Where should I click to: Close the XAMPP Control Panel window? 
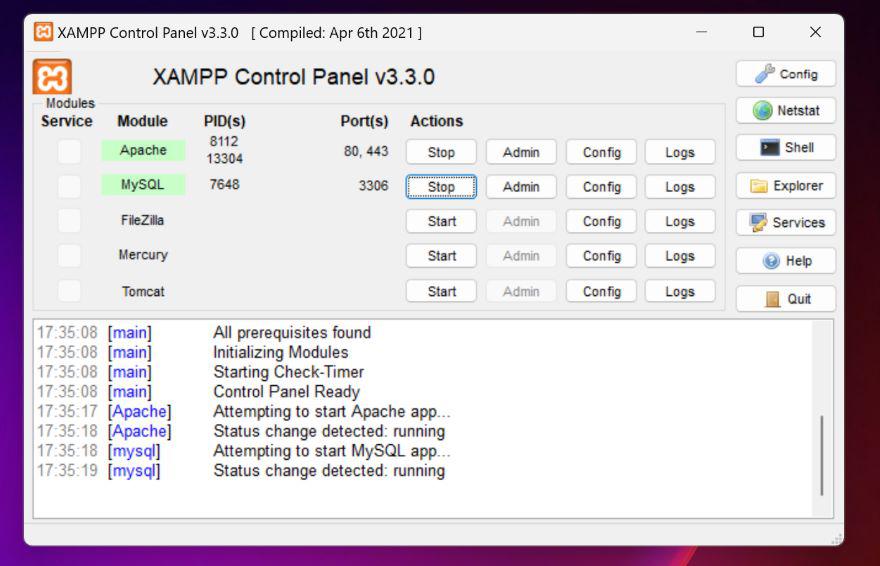click(x=815, y=32)
